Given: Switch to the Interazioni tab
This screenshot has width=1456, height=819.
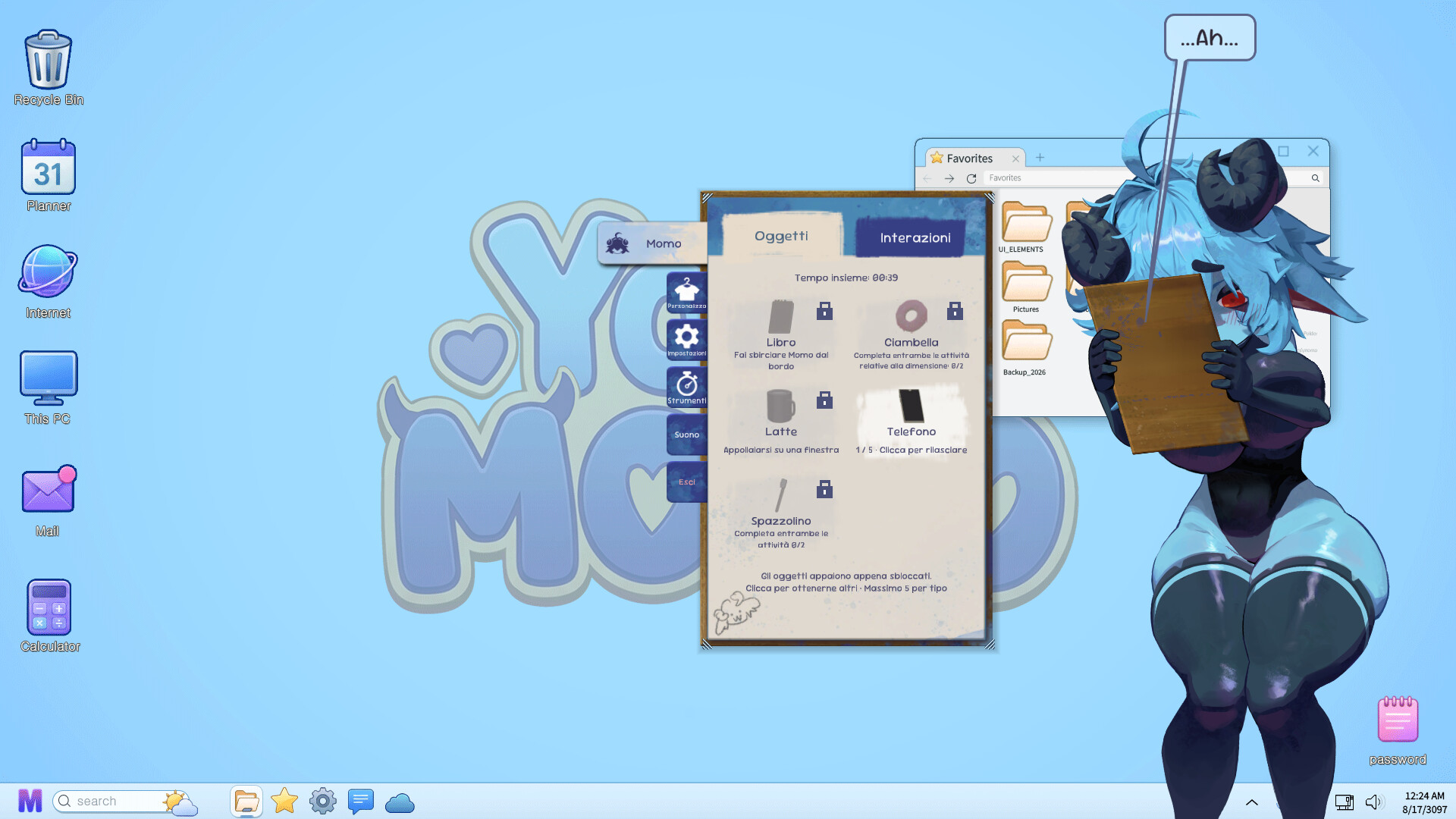Looking at the screenshot, I should [915, 237].
